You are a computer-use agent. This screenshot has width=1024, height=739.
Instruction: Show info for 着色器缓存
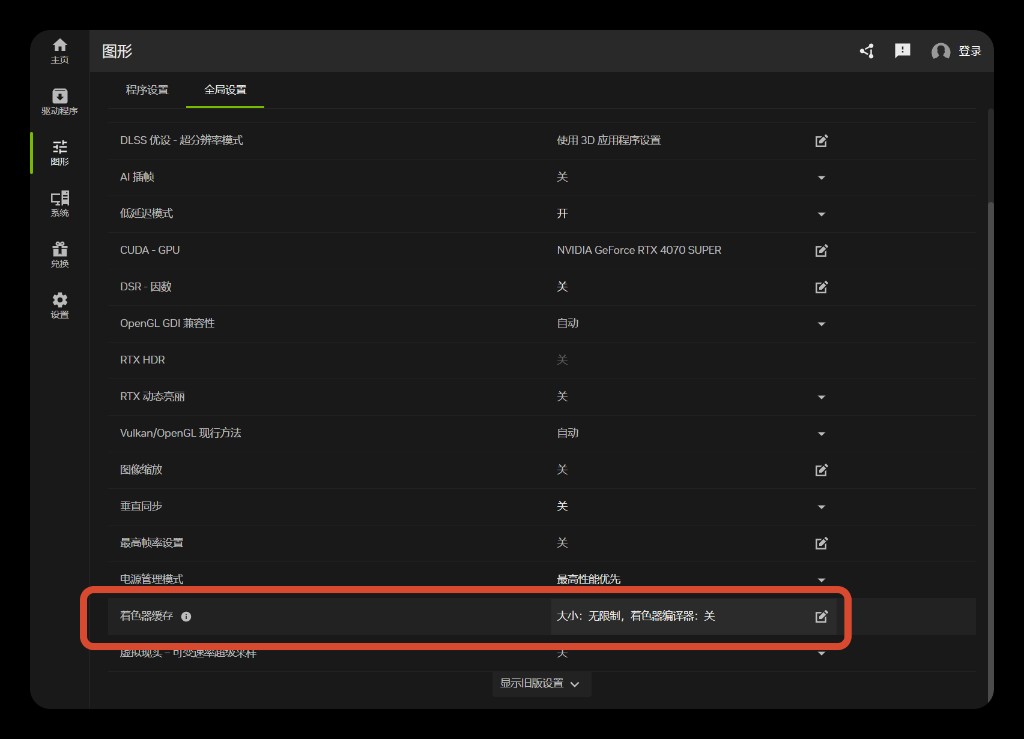click(186, 616)
